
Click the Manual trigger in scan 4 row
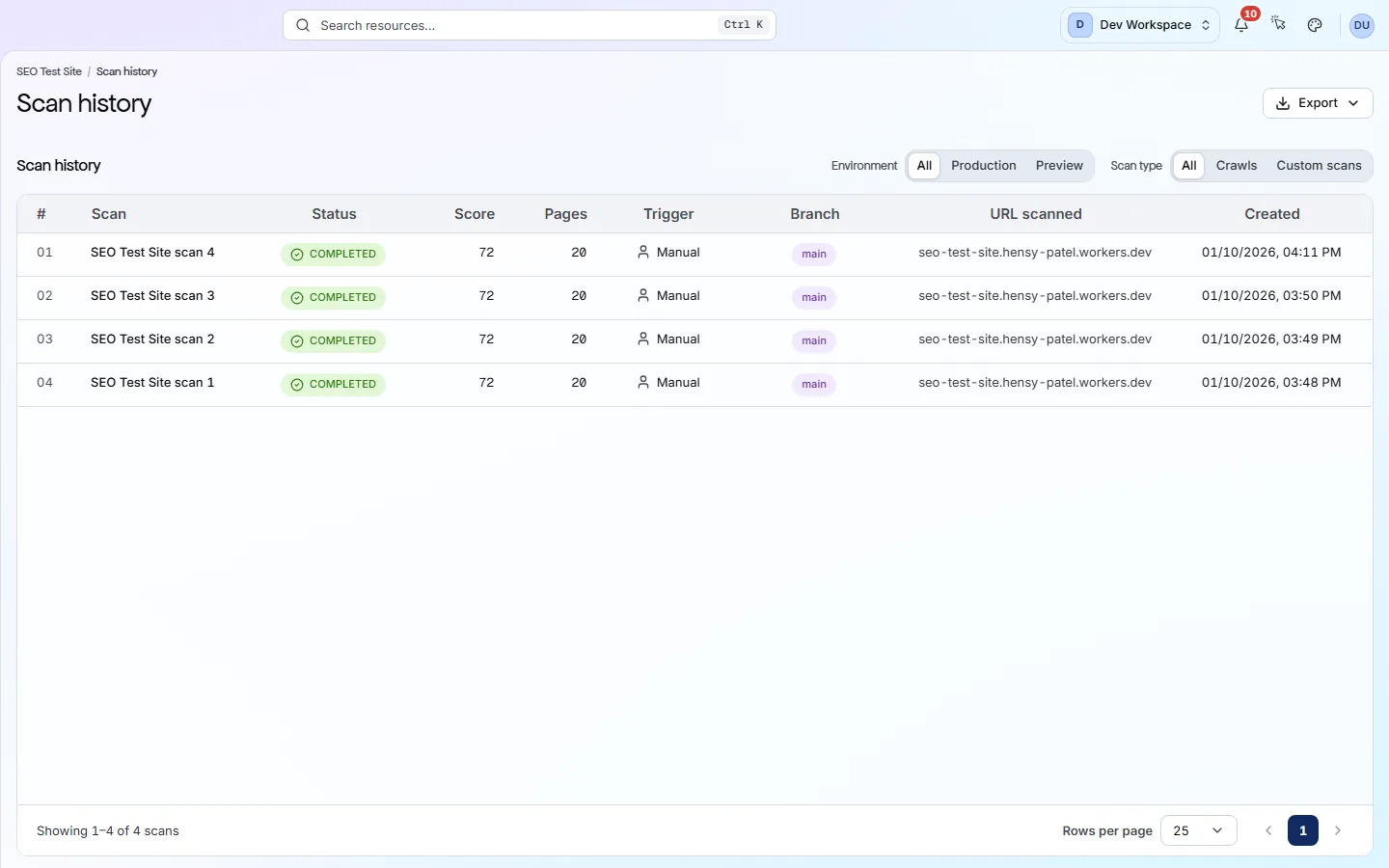[x=668, y=253]
